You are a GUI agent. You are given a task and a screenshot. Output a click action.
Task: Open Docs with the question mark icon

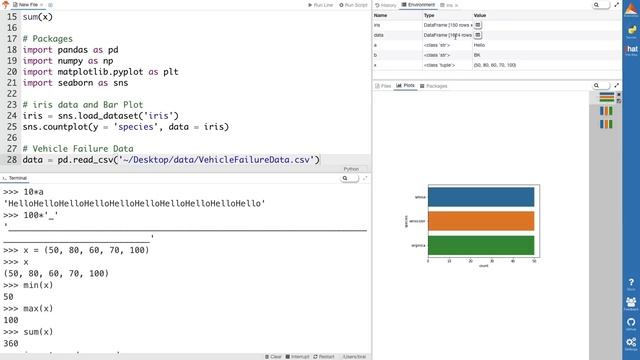click(631, 284)
